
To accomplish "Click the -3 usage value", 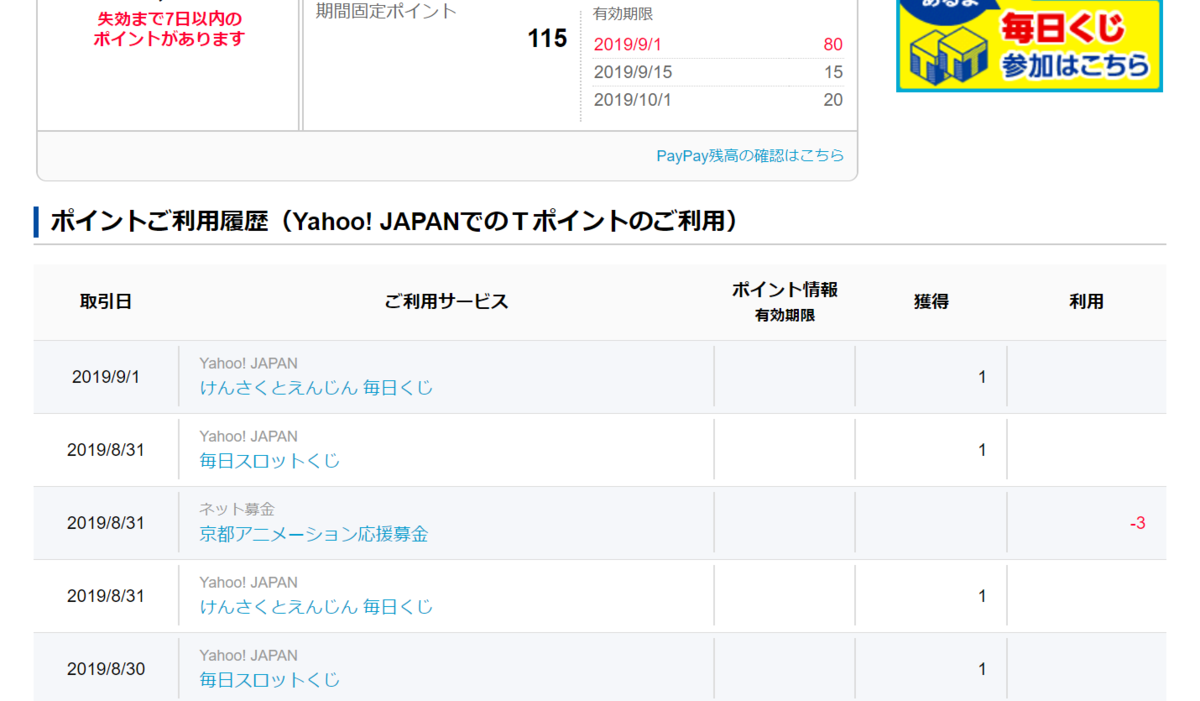I will [x=1137, y=523].
